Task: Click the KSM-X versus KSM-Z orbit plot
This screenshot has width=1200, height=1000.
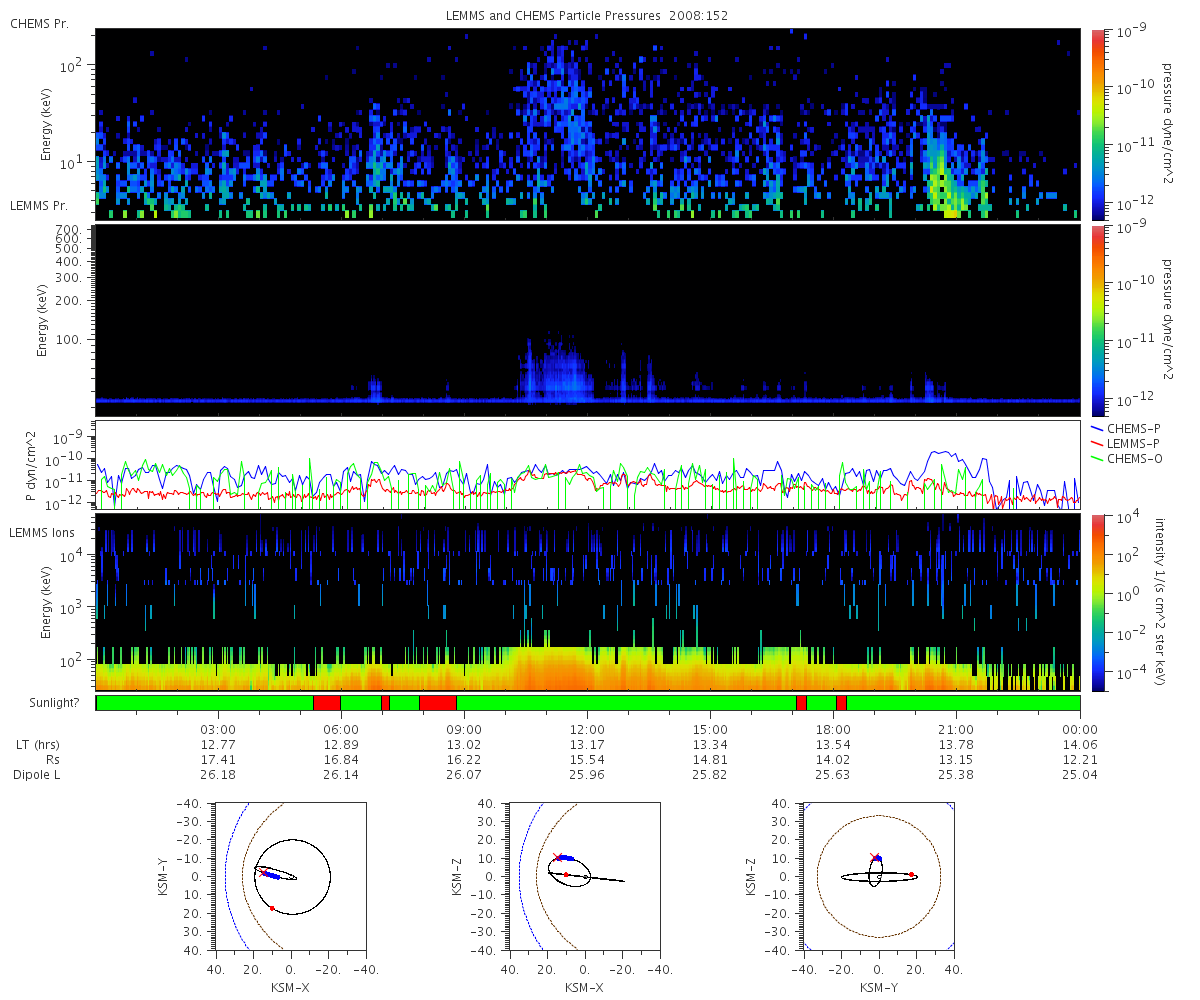Action: [x=585, y=876]
